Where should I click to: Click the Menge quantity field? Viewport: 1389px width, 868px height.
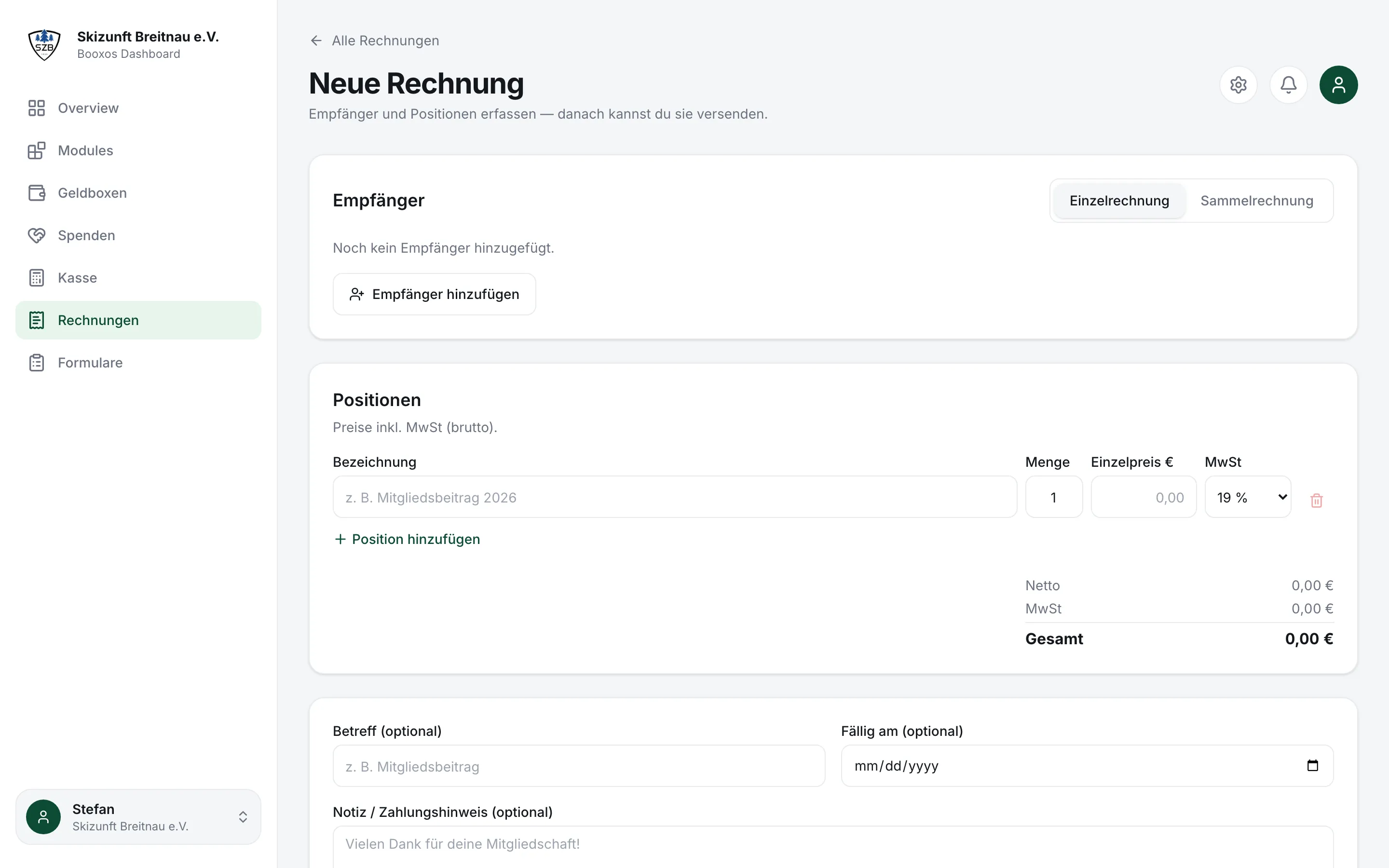(x=1054, y=497)
